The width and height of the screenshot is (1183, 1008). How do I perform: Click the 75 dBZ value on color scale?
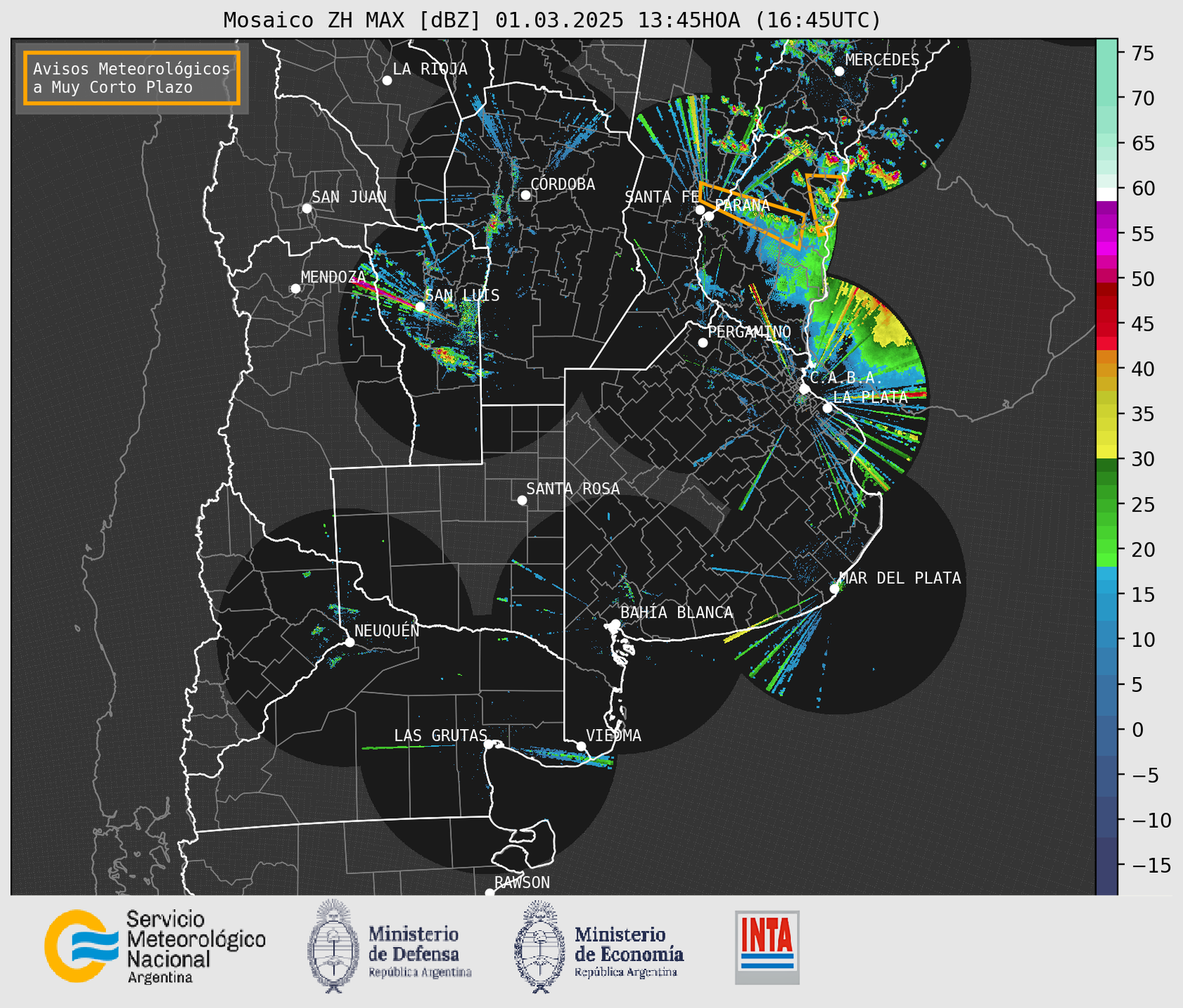(1142, 53)
